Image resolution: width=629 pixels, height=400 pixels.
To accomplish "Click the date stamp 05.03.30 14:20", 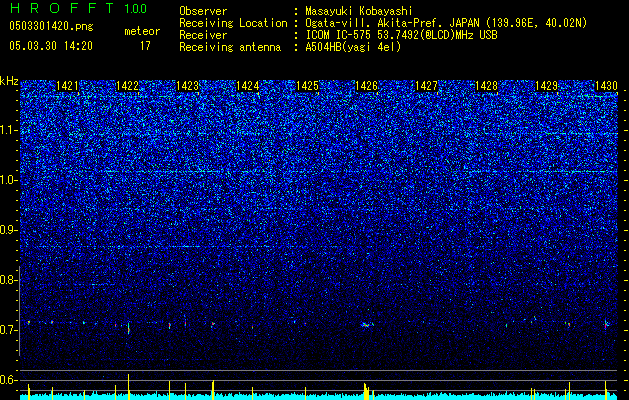I will [51, 46].
